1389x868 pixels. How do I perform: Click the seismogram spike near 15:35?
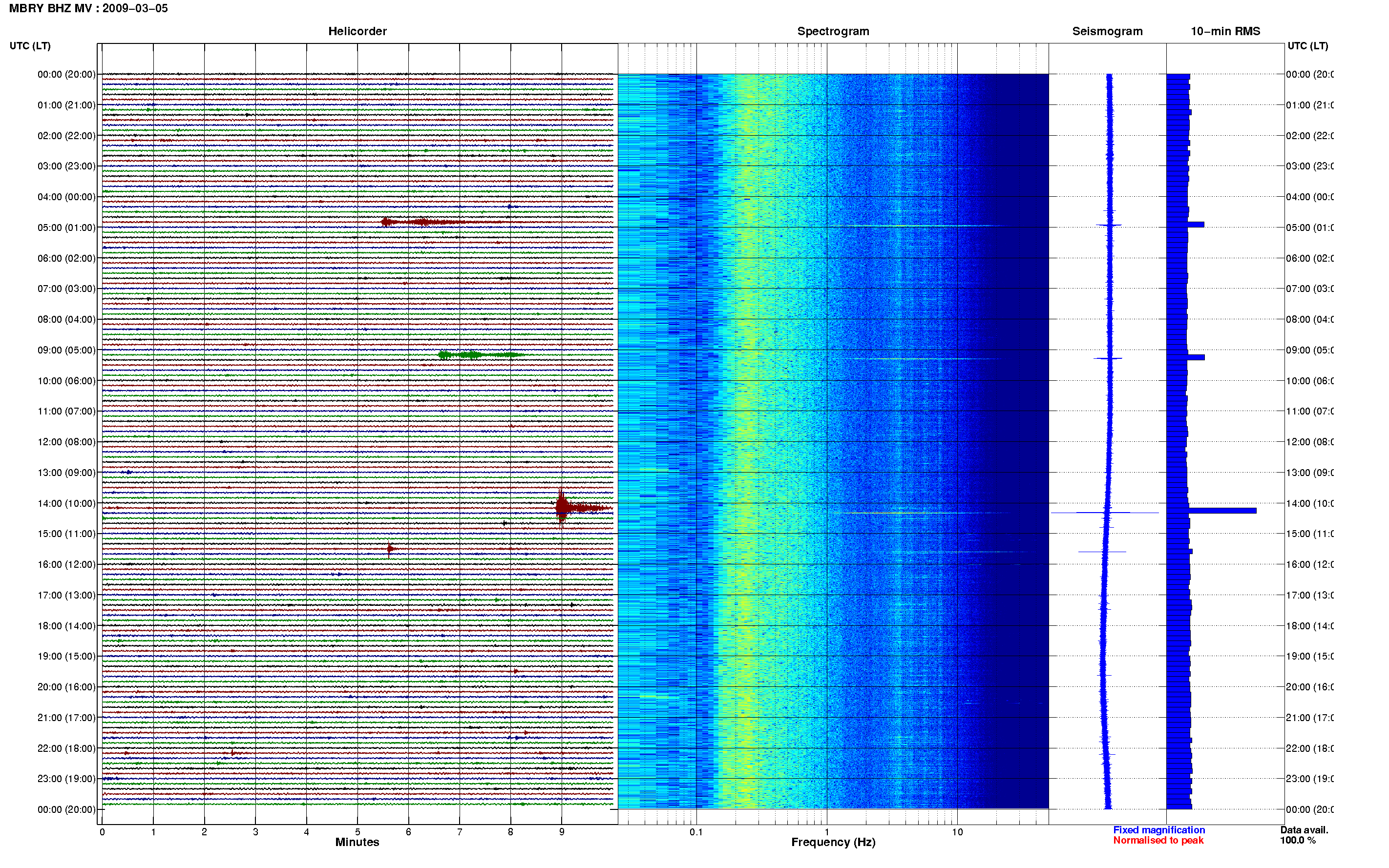click(1102, 552)
